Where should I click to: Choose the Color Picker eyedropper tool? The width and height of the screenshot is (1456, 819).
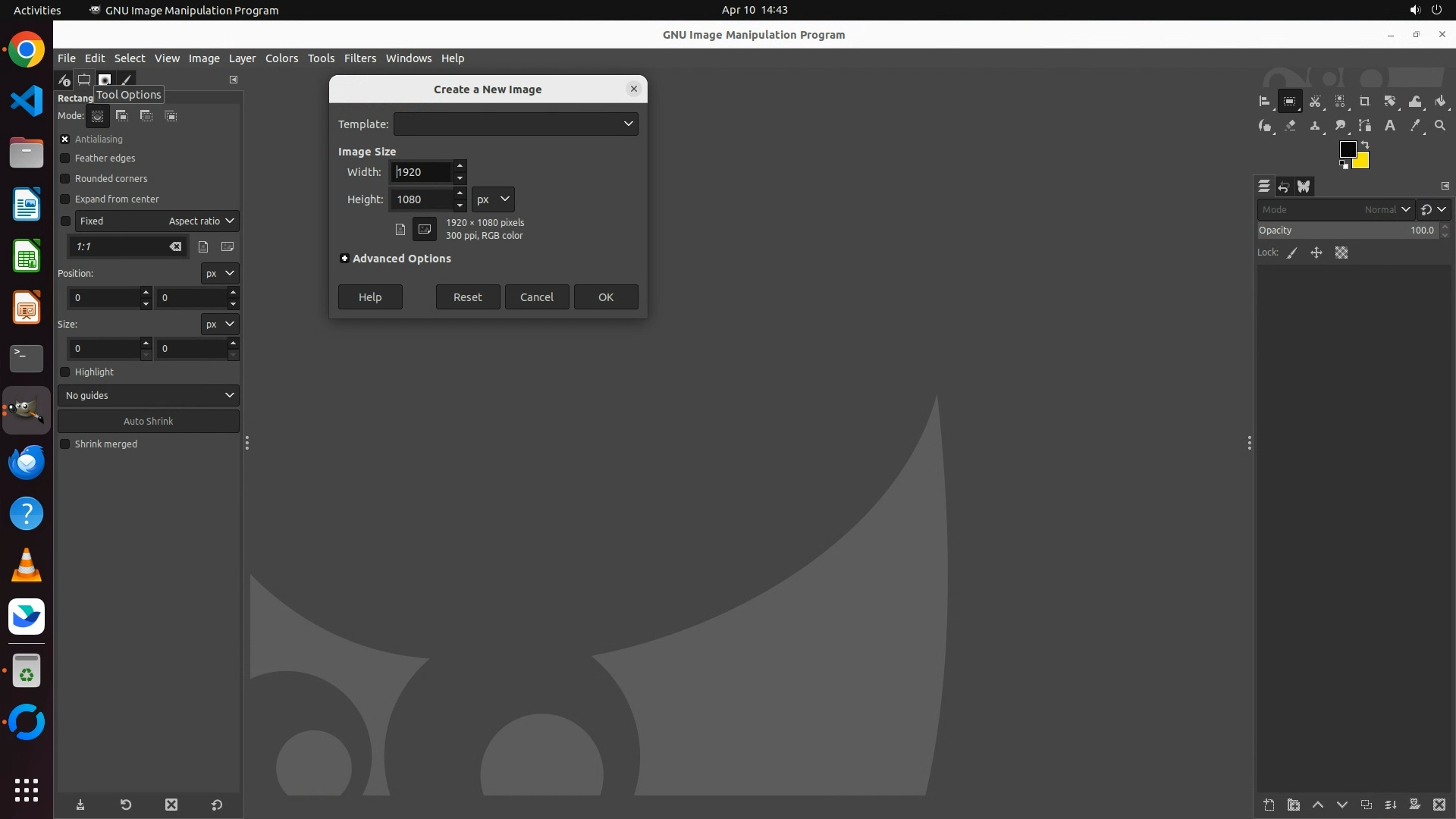tap(1415, 126)
